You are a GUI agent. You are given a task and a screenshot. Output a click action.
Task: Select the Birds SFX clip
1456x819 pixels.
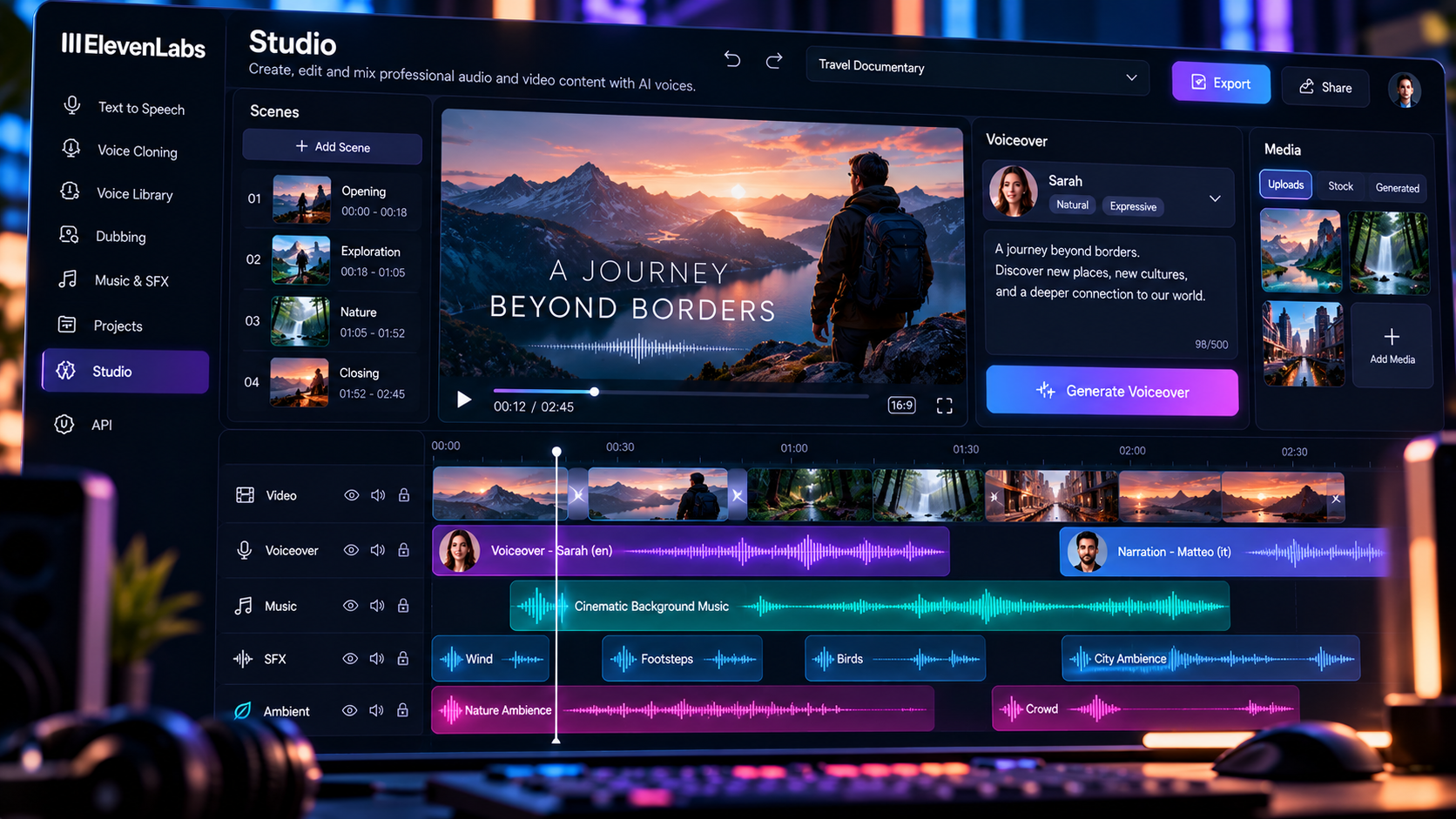895,659
